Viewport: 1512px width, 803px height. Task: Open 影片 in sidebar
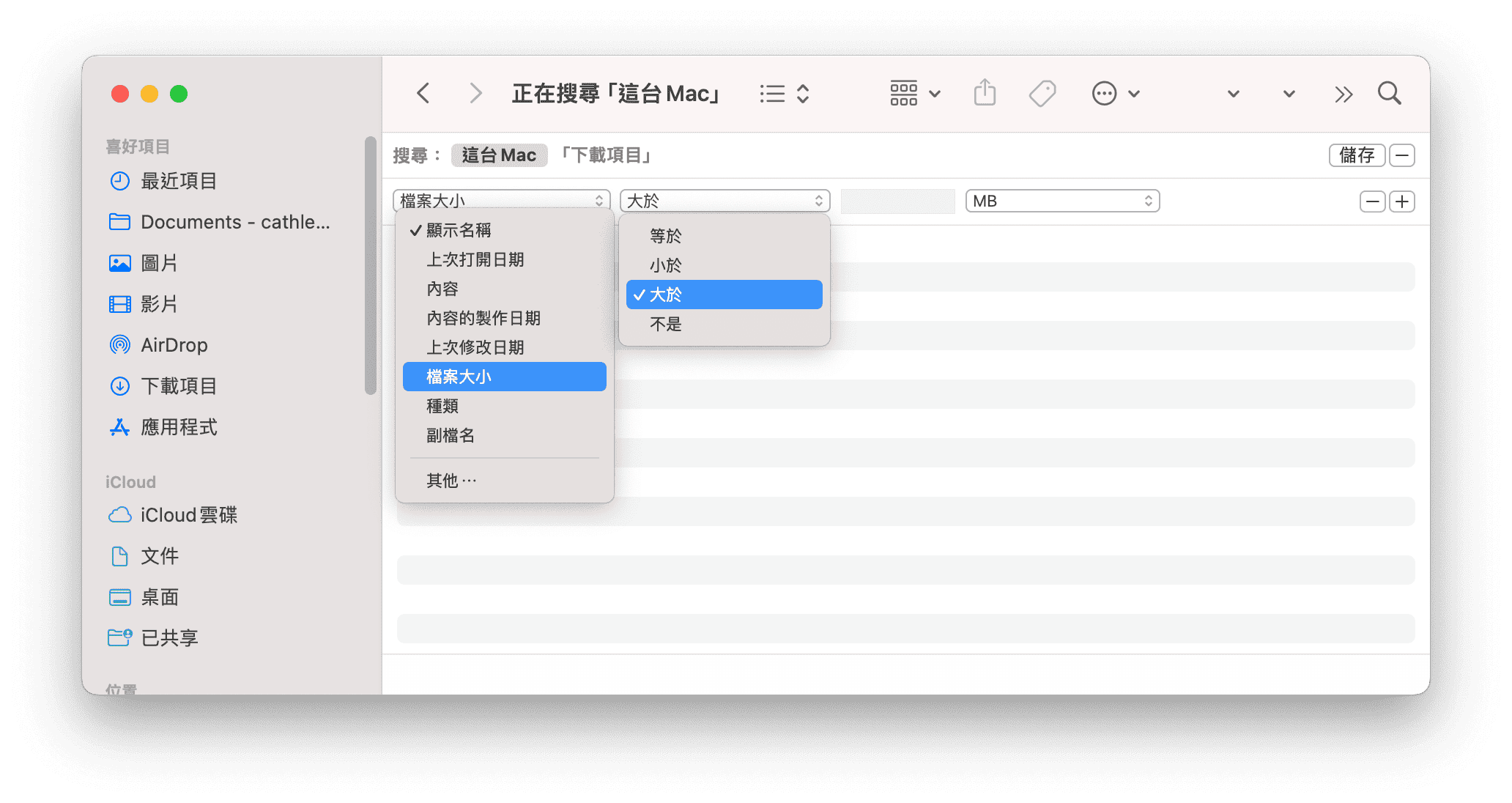(x=144, y=304)
